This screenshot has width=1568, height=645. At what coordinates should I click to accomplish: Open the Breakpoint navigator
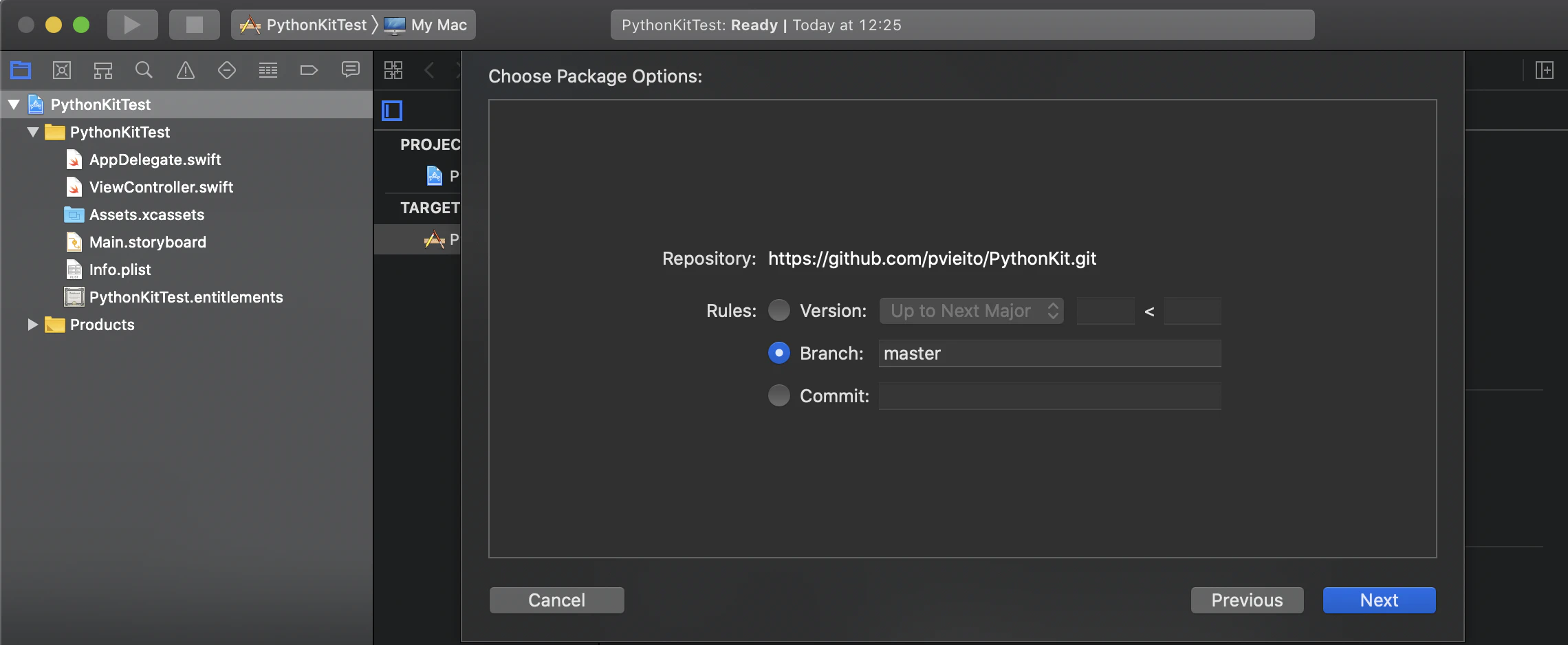tap(309, 69)
